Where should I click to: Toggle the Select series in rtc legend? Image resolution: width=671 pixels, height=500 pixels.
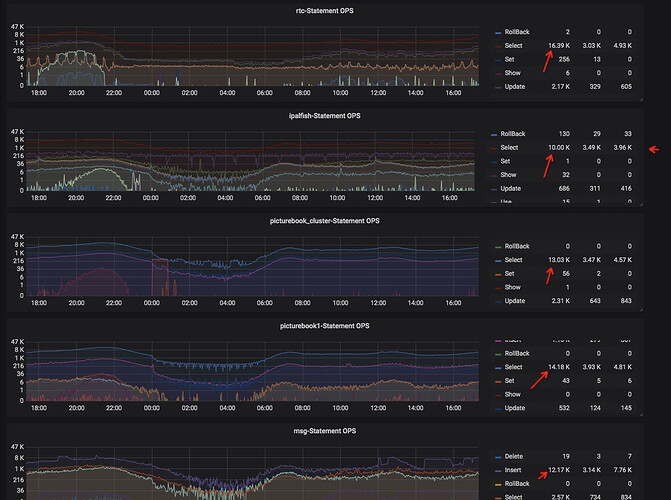[x=513, y=45]
